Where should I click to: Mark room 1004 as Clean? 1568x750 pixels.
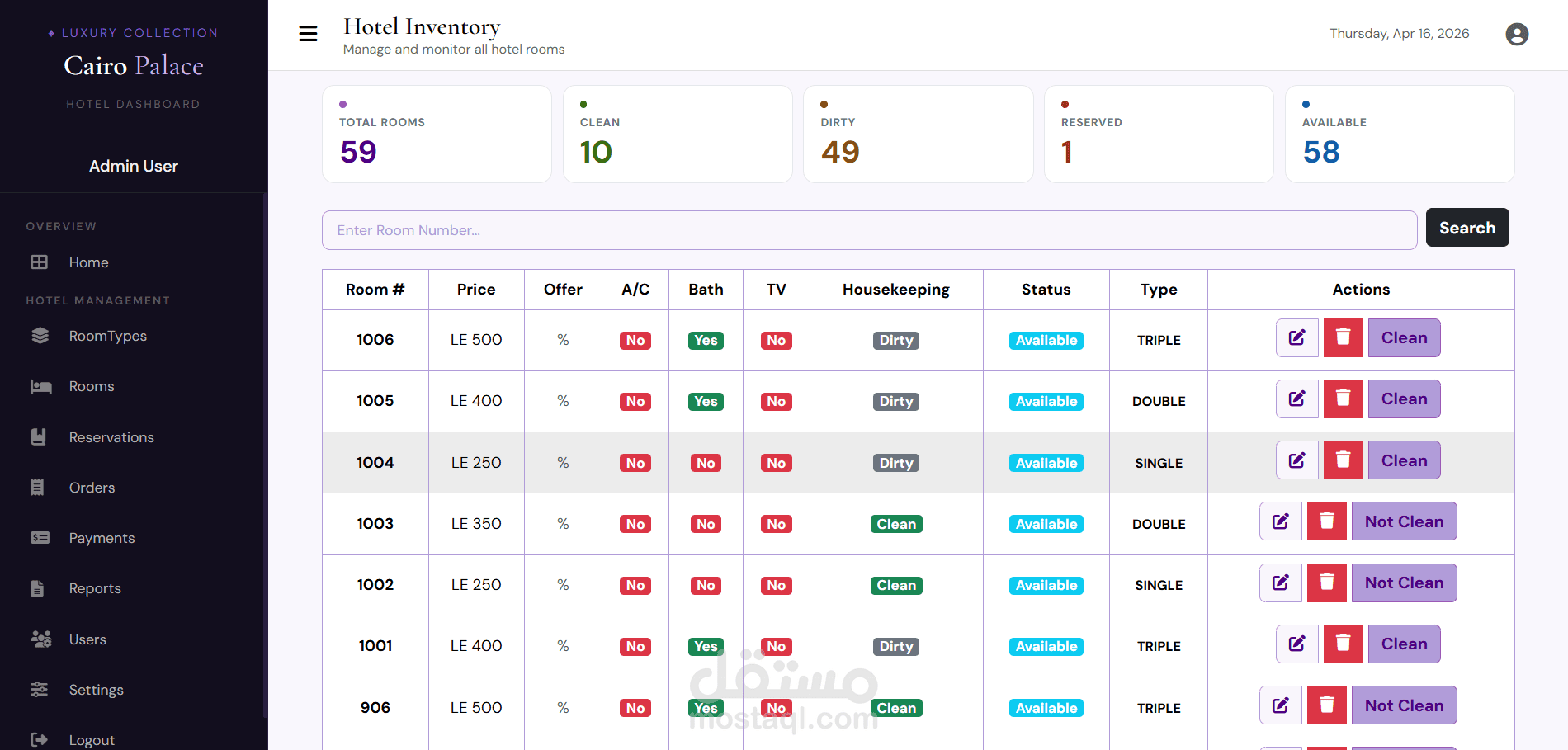coord(1405,460)
